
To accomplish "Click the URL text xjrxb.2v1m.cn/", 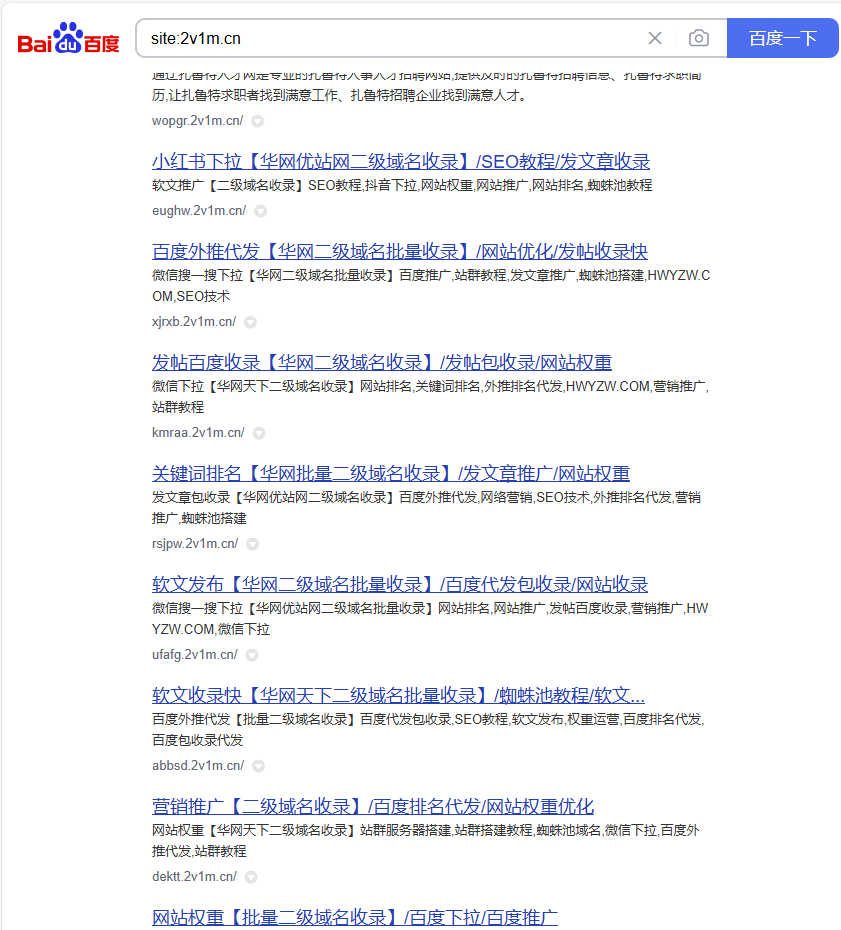I will [194, 322].
